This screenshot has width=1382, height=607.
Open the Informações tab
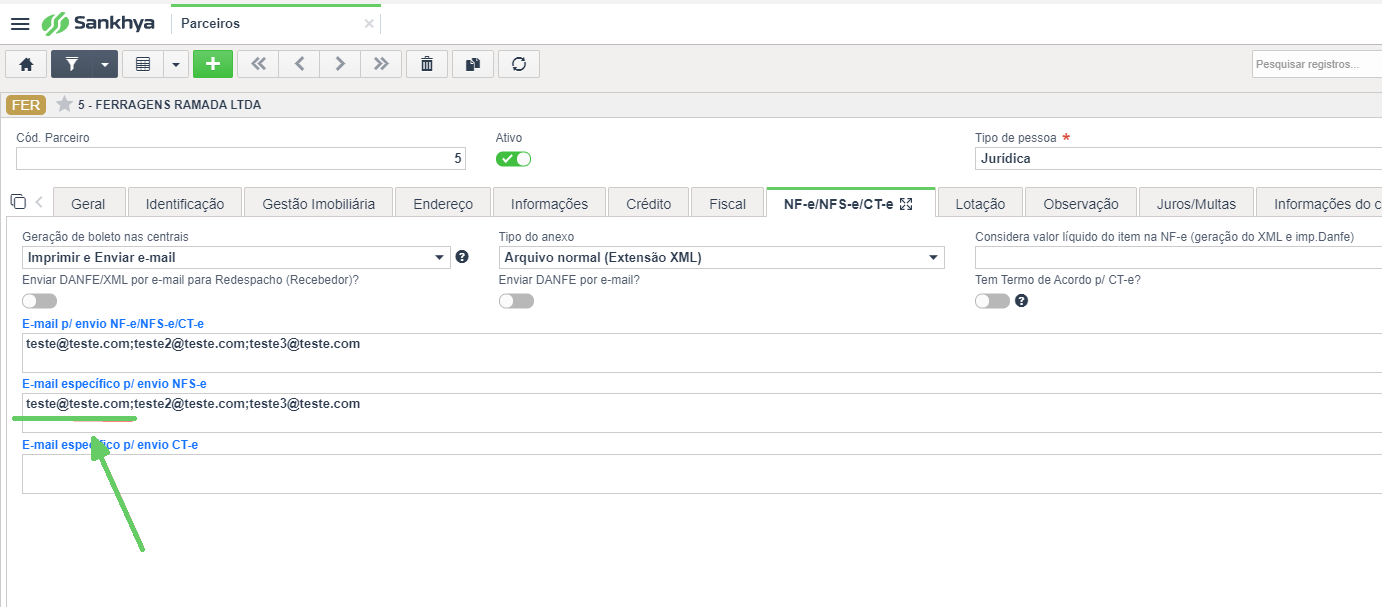click(549, 203)
